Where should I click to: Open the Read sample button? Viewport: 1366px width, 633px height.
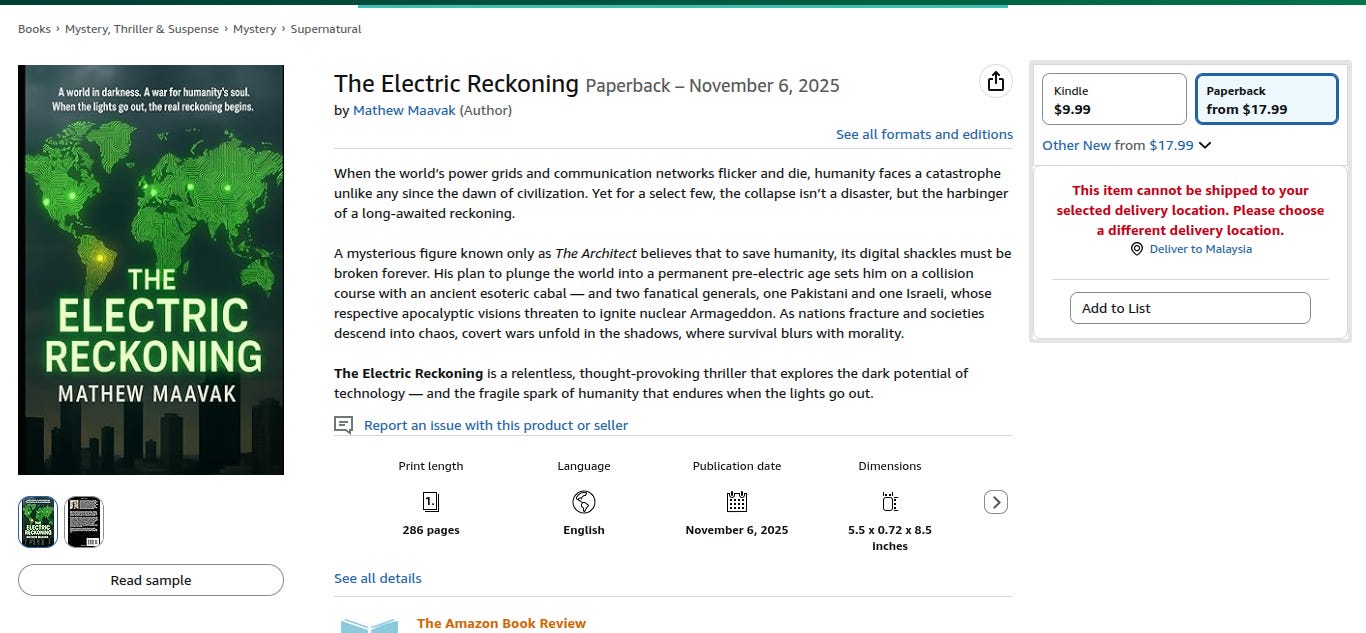tap(151, 580)
